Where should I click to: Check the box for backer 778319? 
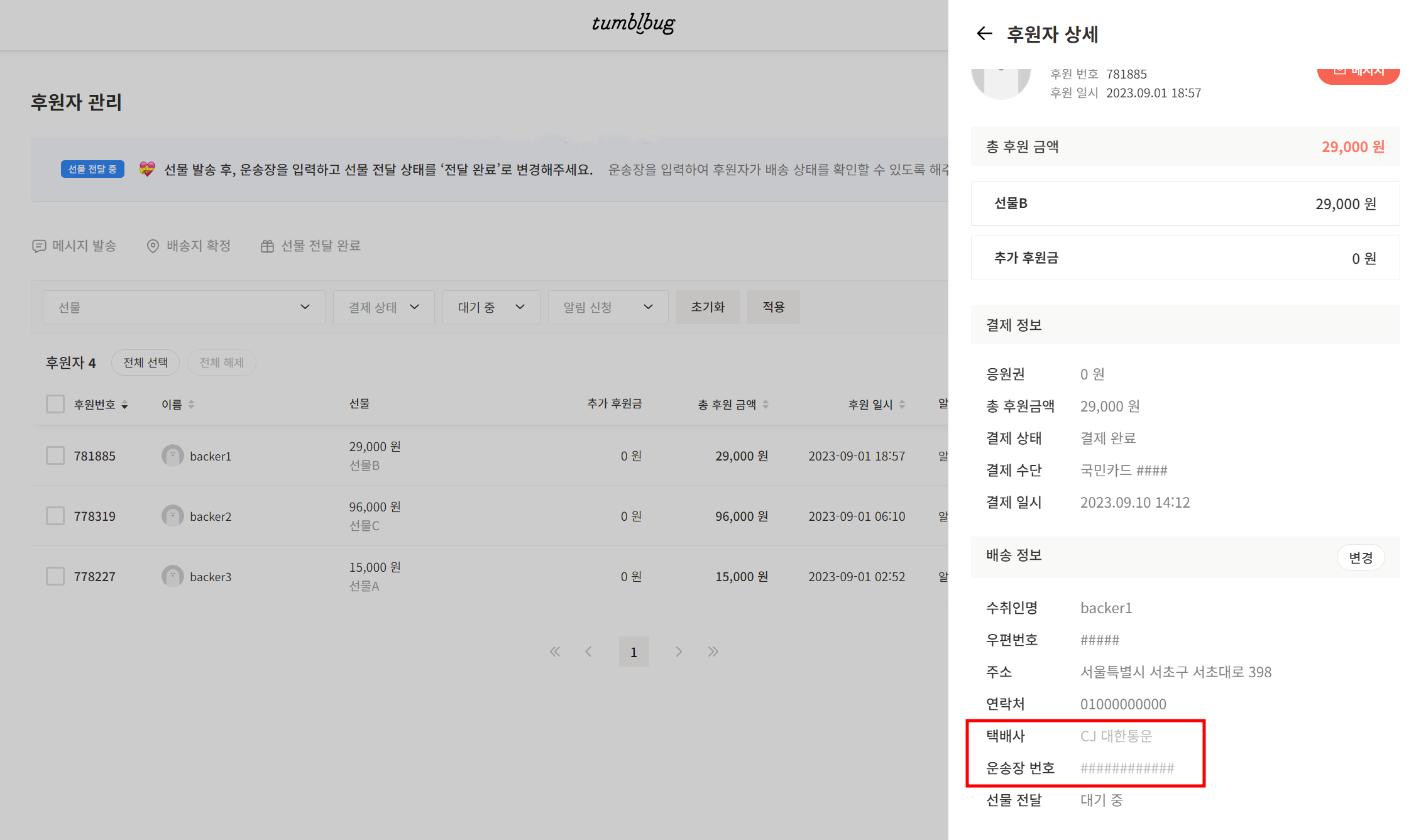(x=55, y=516)
